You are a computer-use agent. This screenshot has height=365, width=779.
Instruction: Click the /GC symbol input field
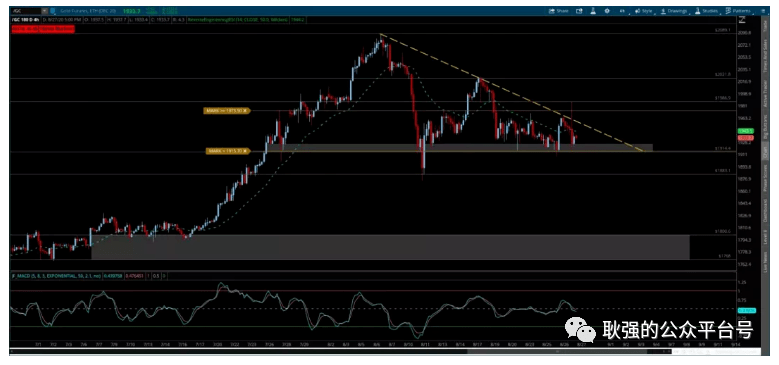[26, 10]
